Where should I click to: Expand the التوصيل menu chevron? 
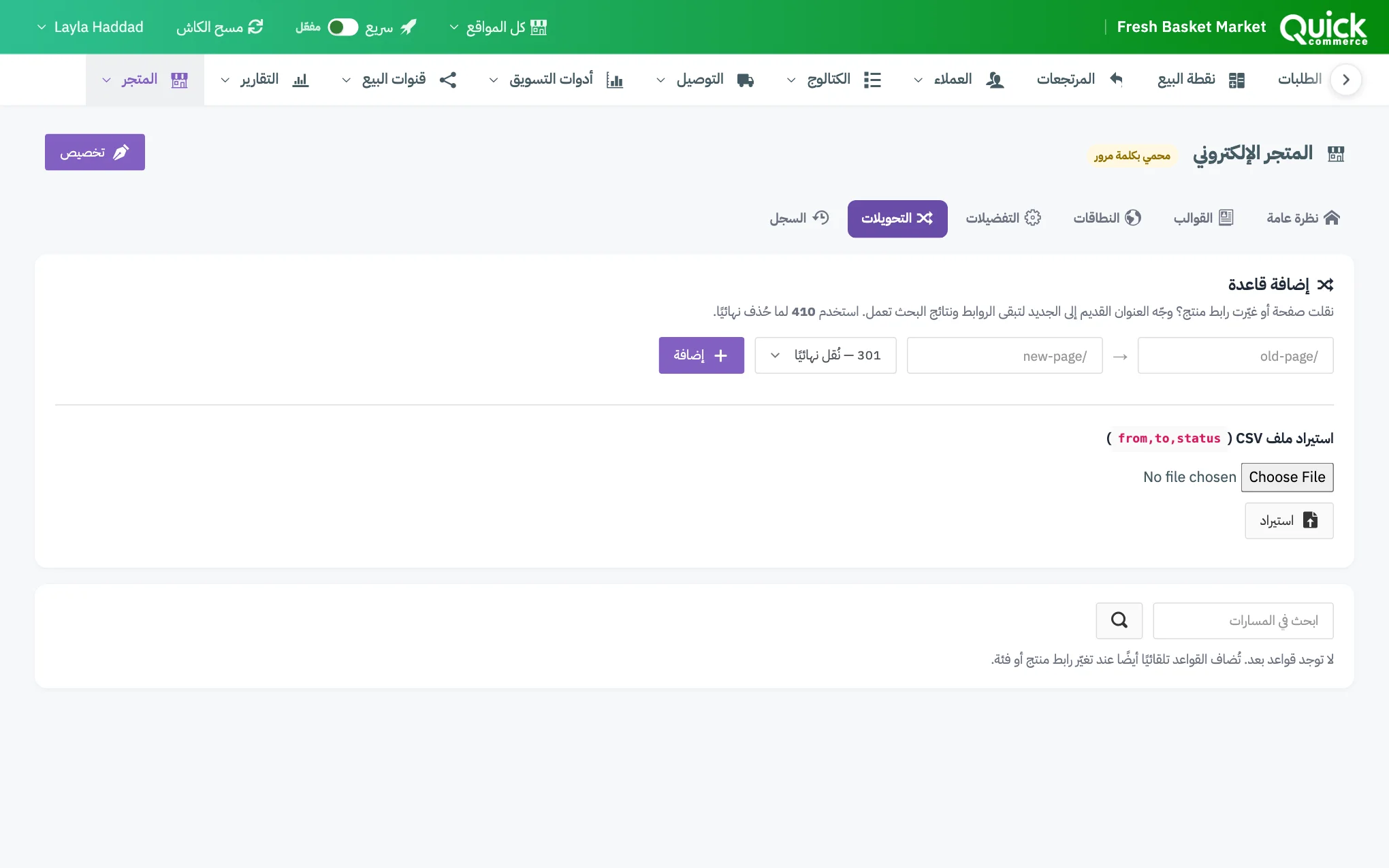point(660,80)
